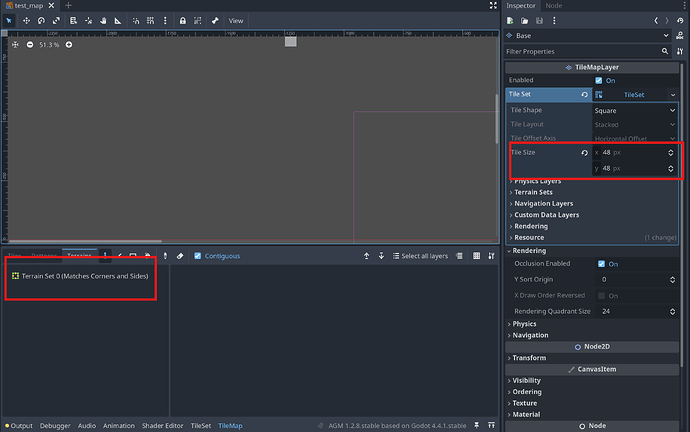Toggle Occlusion Enabled checkbox
Viewport: 690px width, 432px height.
[x=602, y=264]
